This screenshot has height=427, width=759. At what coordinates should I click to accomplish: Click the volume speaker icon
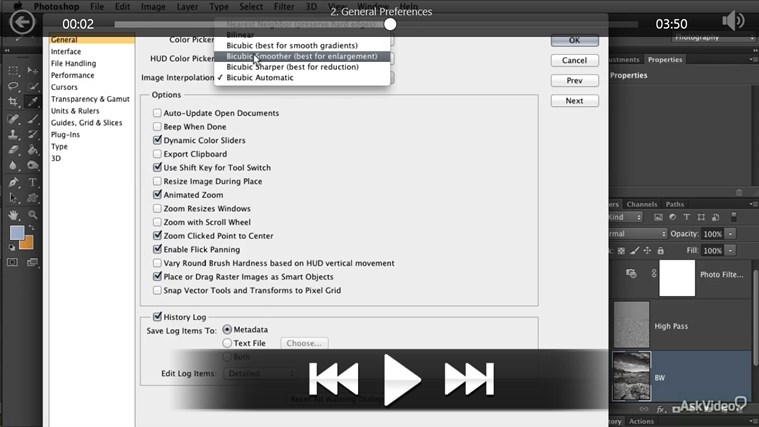(733, 21)
